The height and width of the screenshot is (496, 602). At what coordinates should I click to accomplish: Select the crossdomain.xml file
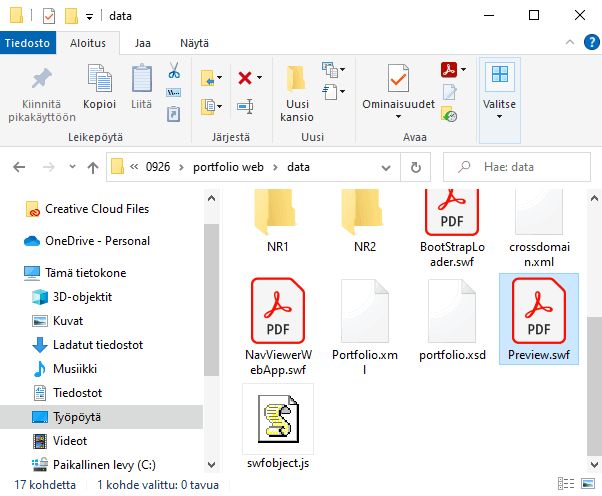(539, 228)
